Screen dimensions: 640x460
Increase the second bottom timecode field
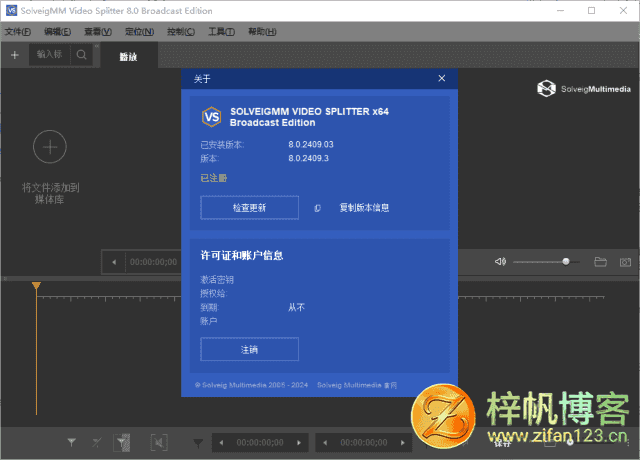point(403,443)
